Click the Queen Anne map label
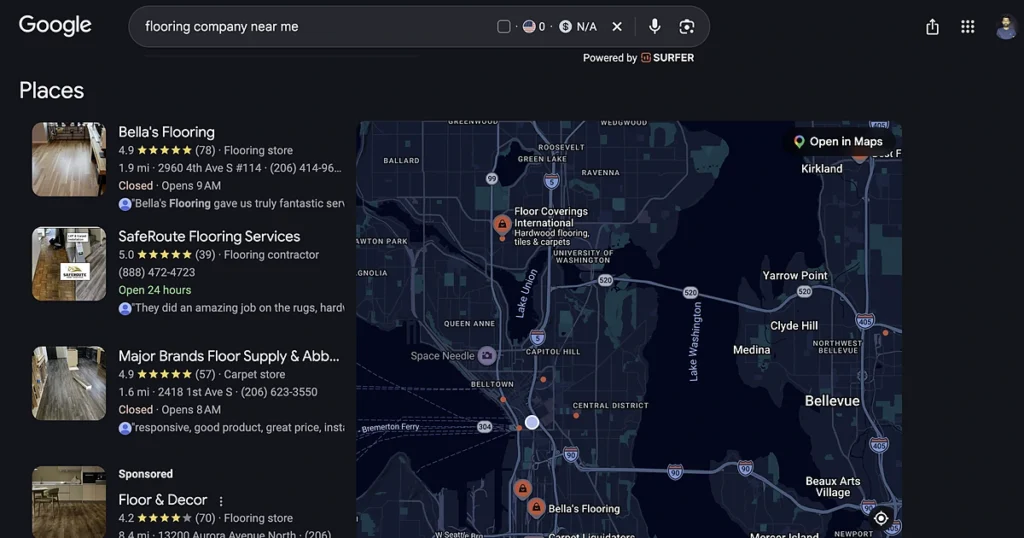The height and width of the screenshot is (538, 1024). click(470, 324)
